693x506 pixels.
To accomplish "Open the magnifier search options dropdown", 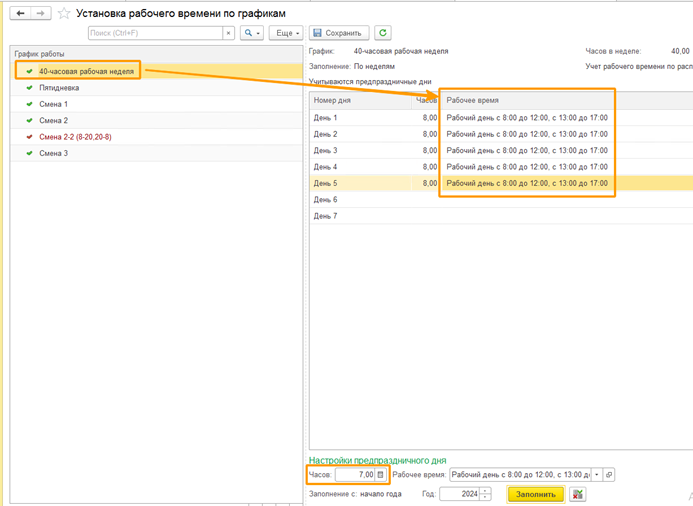I will coord(251,33).
